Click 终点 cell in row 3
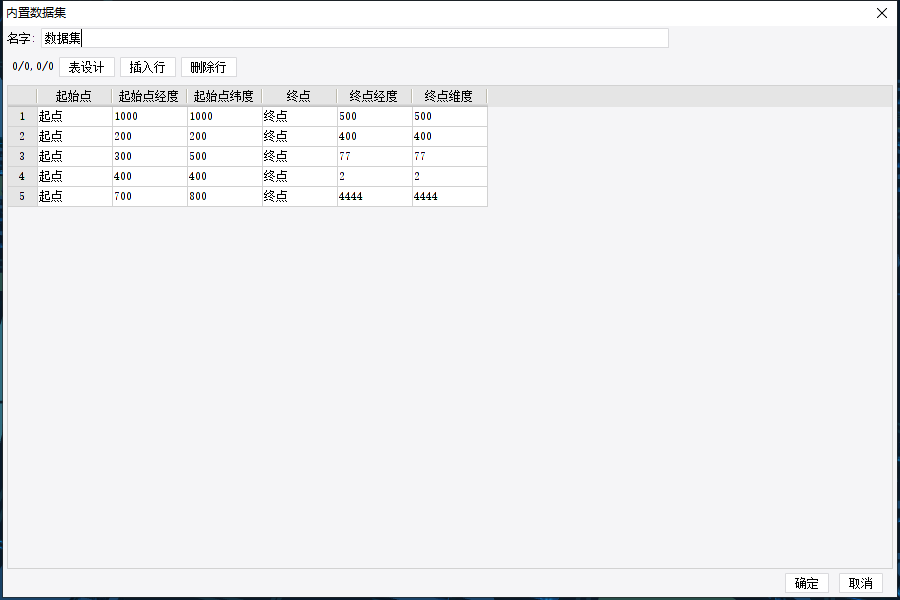Screen dimensions: 900x600 coord(300,157)
